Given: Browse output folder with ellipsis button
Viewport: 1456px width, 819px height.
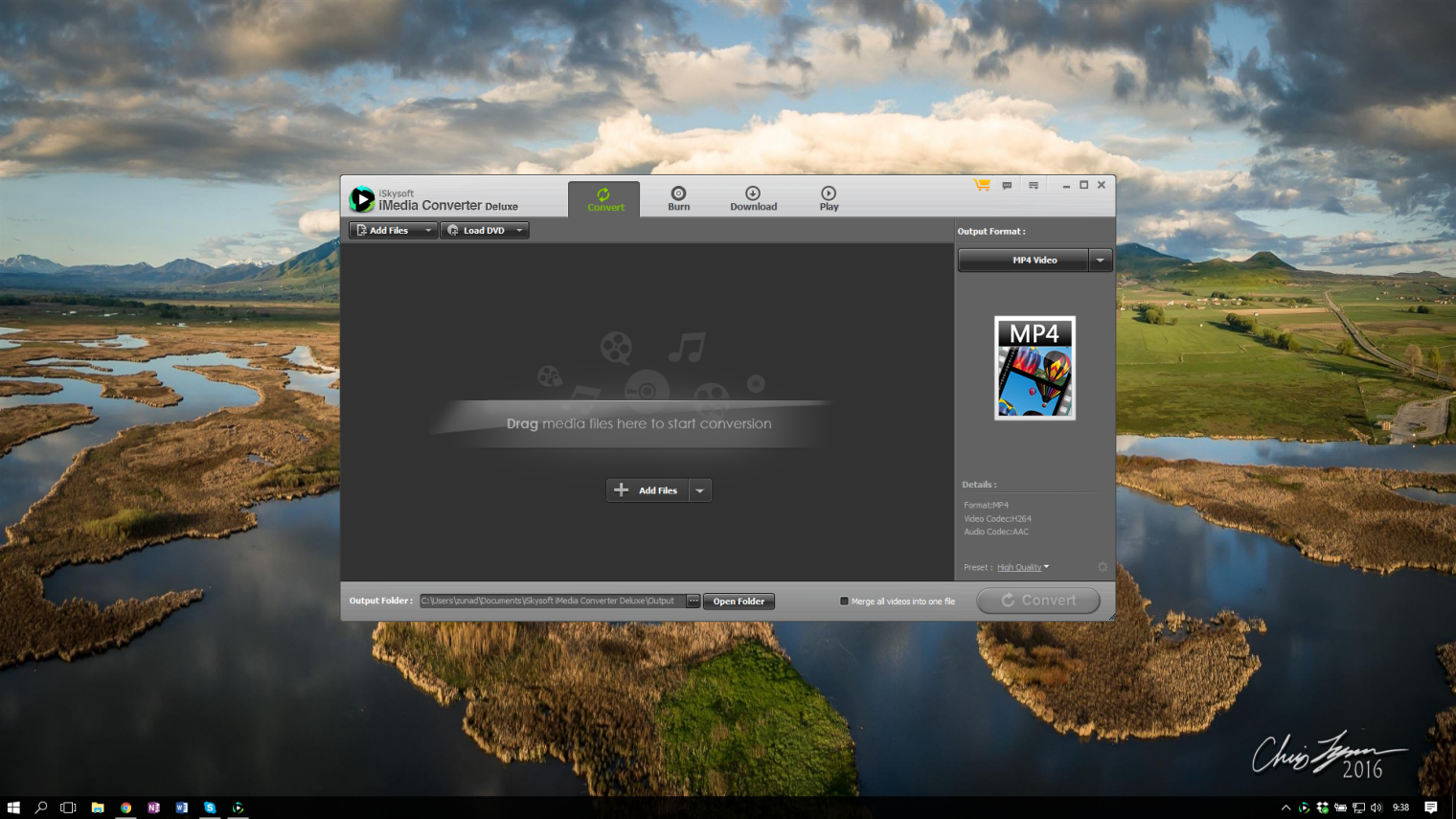Looking at the screenshot, I should pos(693,602).
